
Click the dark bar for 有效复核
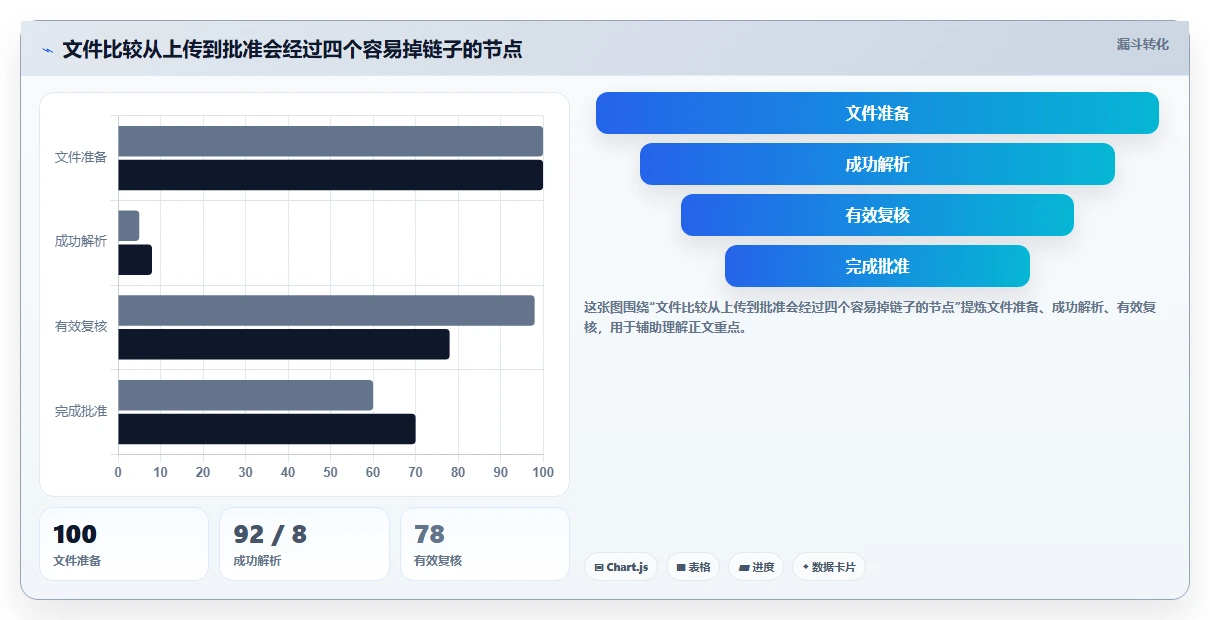pyautogui.click(x=284, y=344)
